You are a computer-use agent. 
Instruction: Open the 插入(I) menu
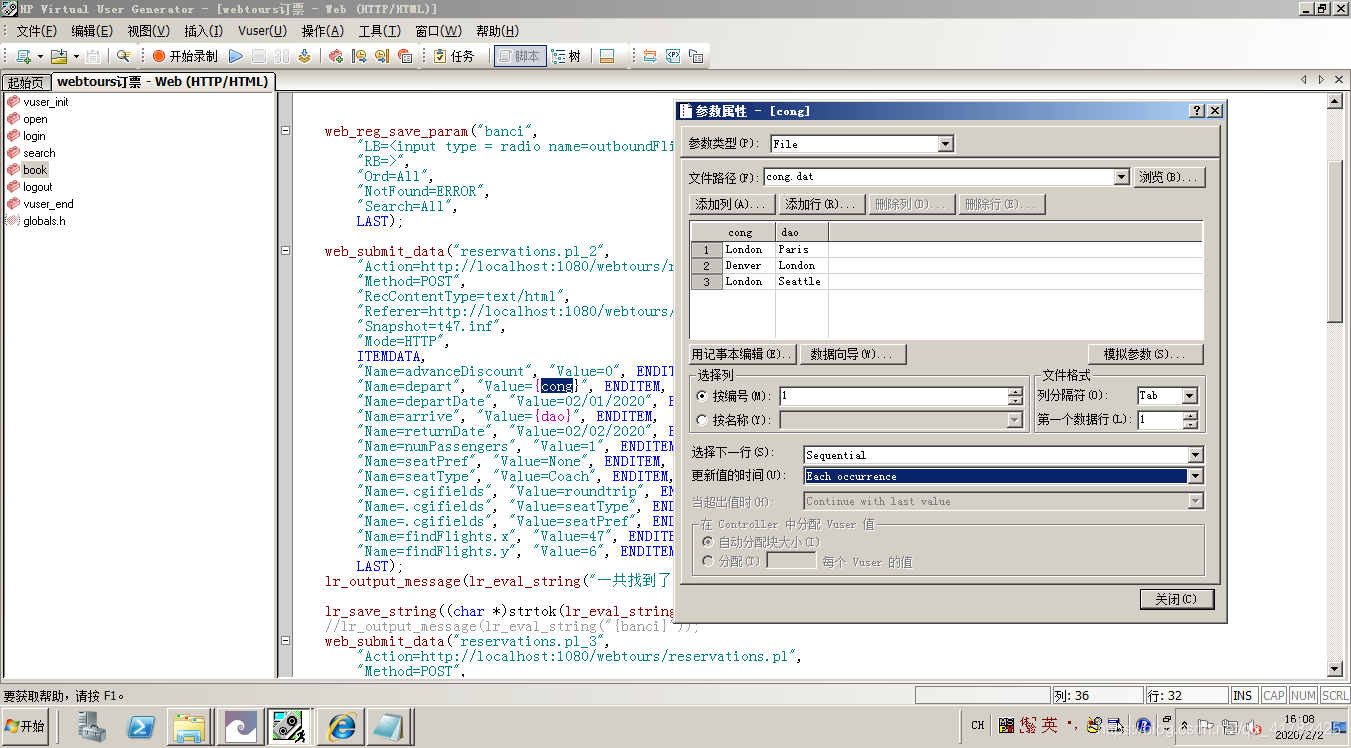(204, 31)
